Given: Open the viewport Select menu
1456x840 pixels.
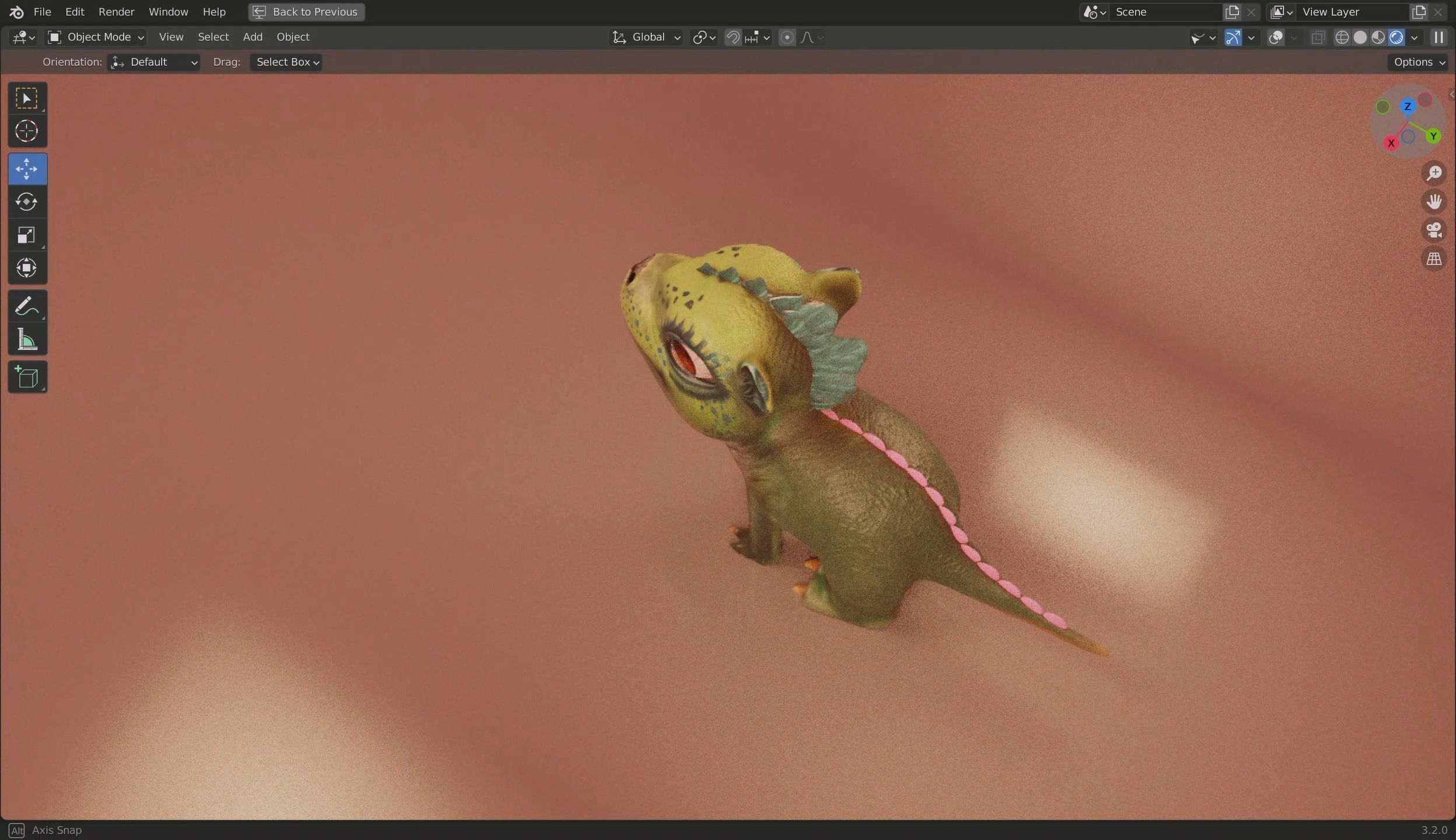Looking at the screenshot, I should 213,37.
